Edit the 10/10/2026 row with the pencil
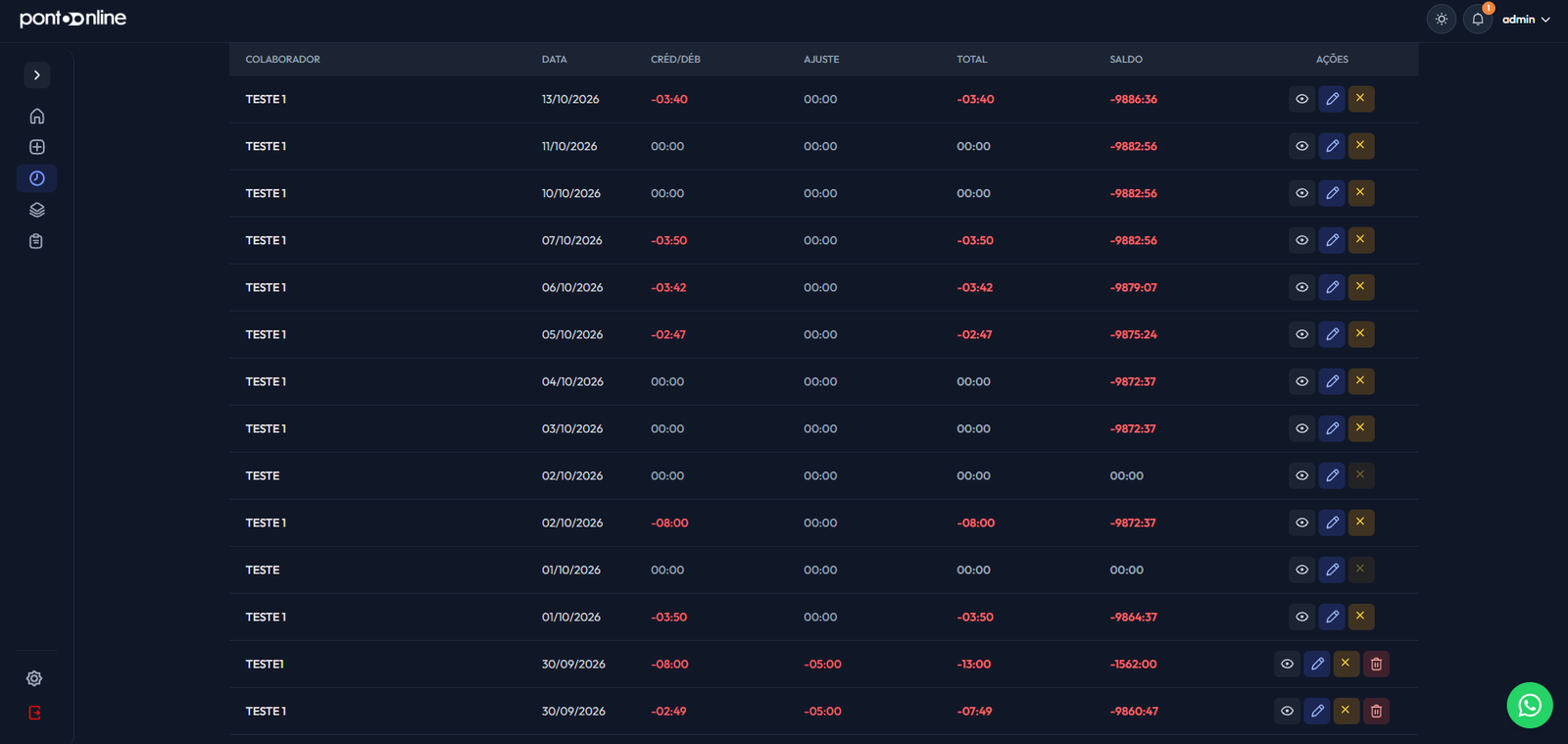This screenshot has height=744, width=1568. (1332, 193)
